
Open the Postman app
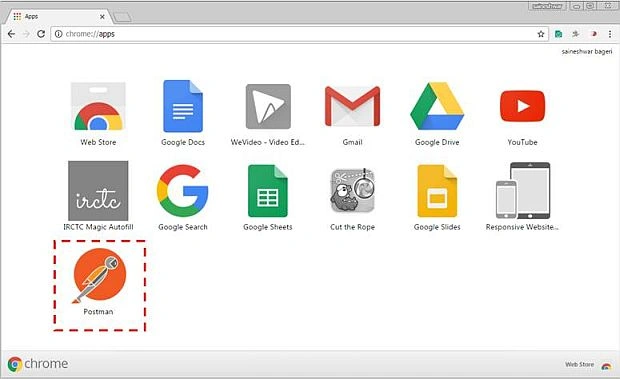(99, 276)
